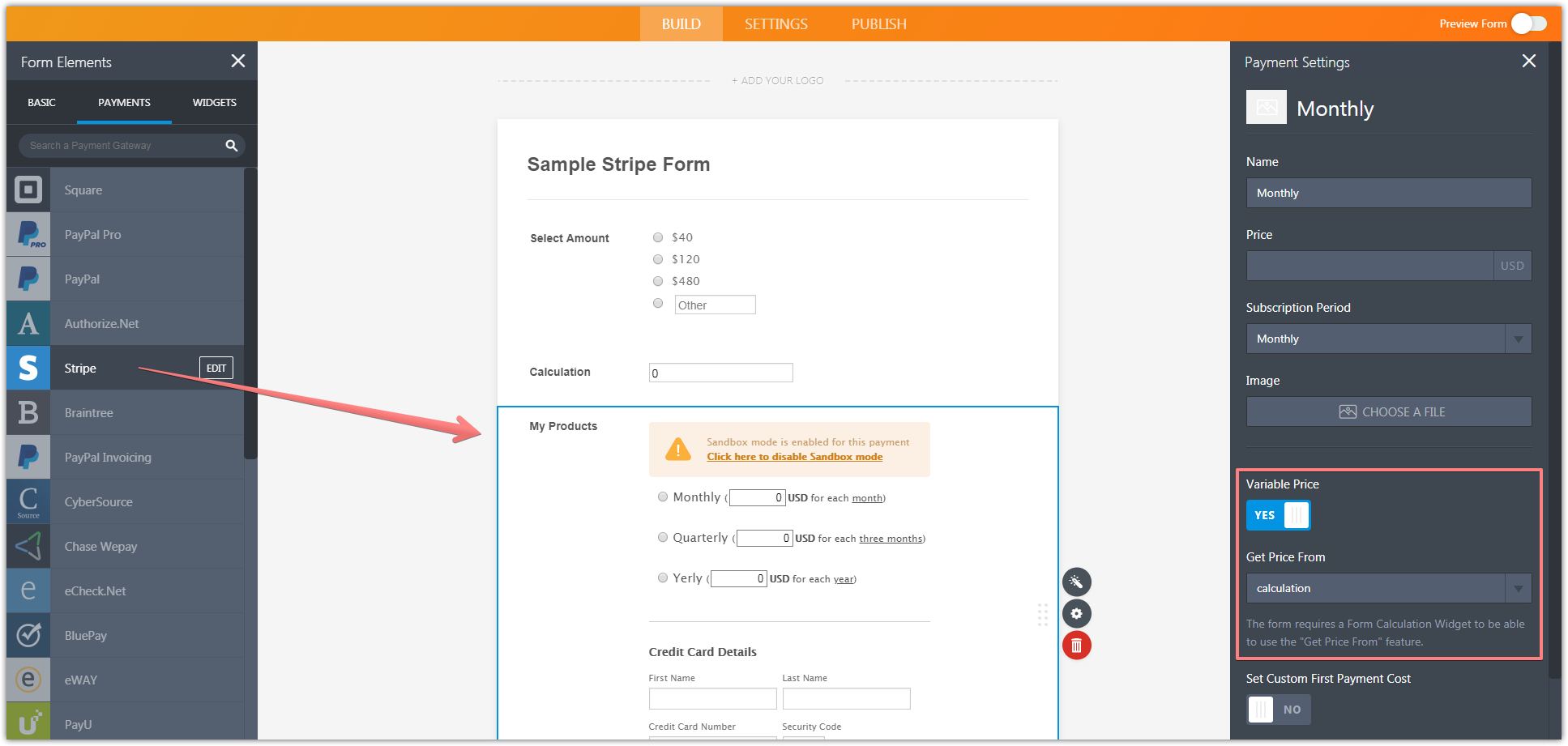Click the CyberSource icon
Screen dimensions: 1568x746
28,501
